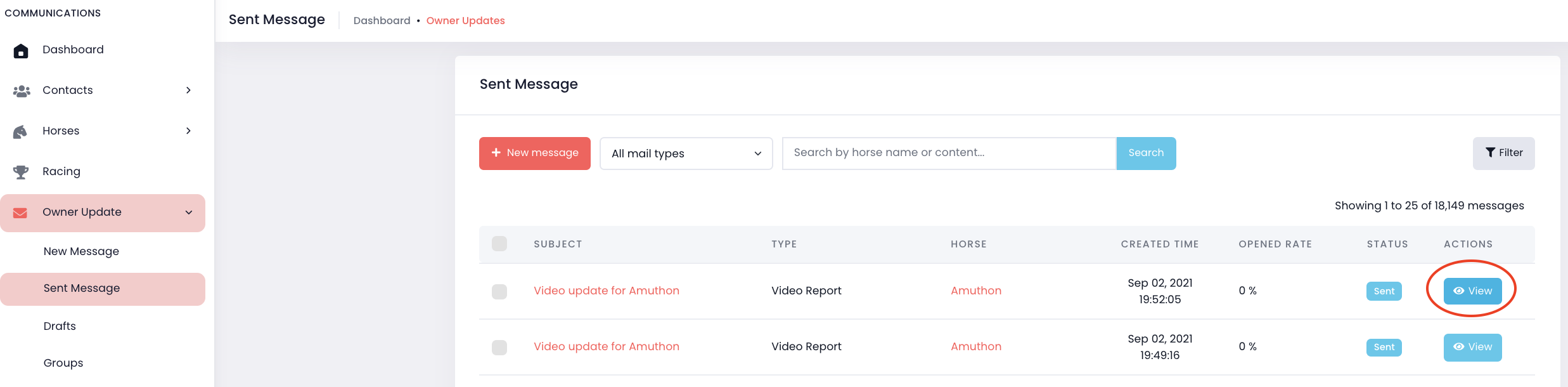Expand the Horses submenu chevron

coord(188,131)
